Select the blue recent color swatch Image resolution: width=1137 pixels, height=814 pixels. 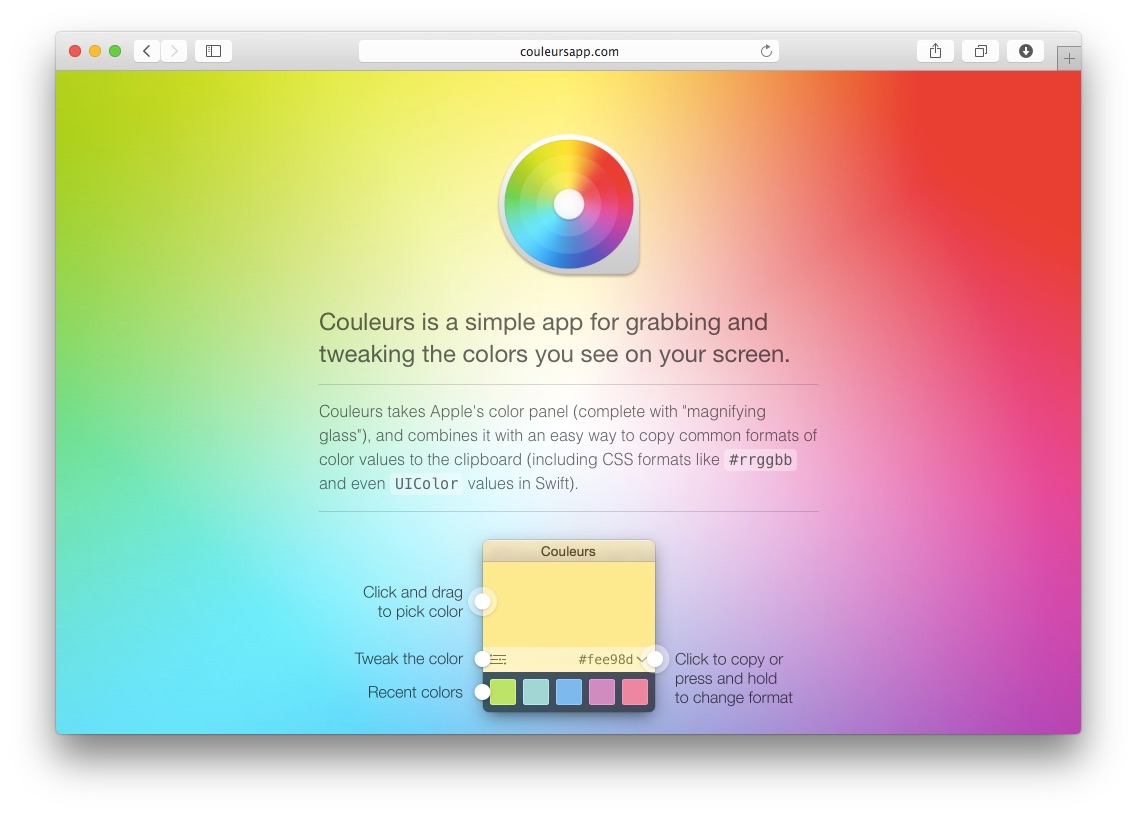[568, 692]
